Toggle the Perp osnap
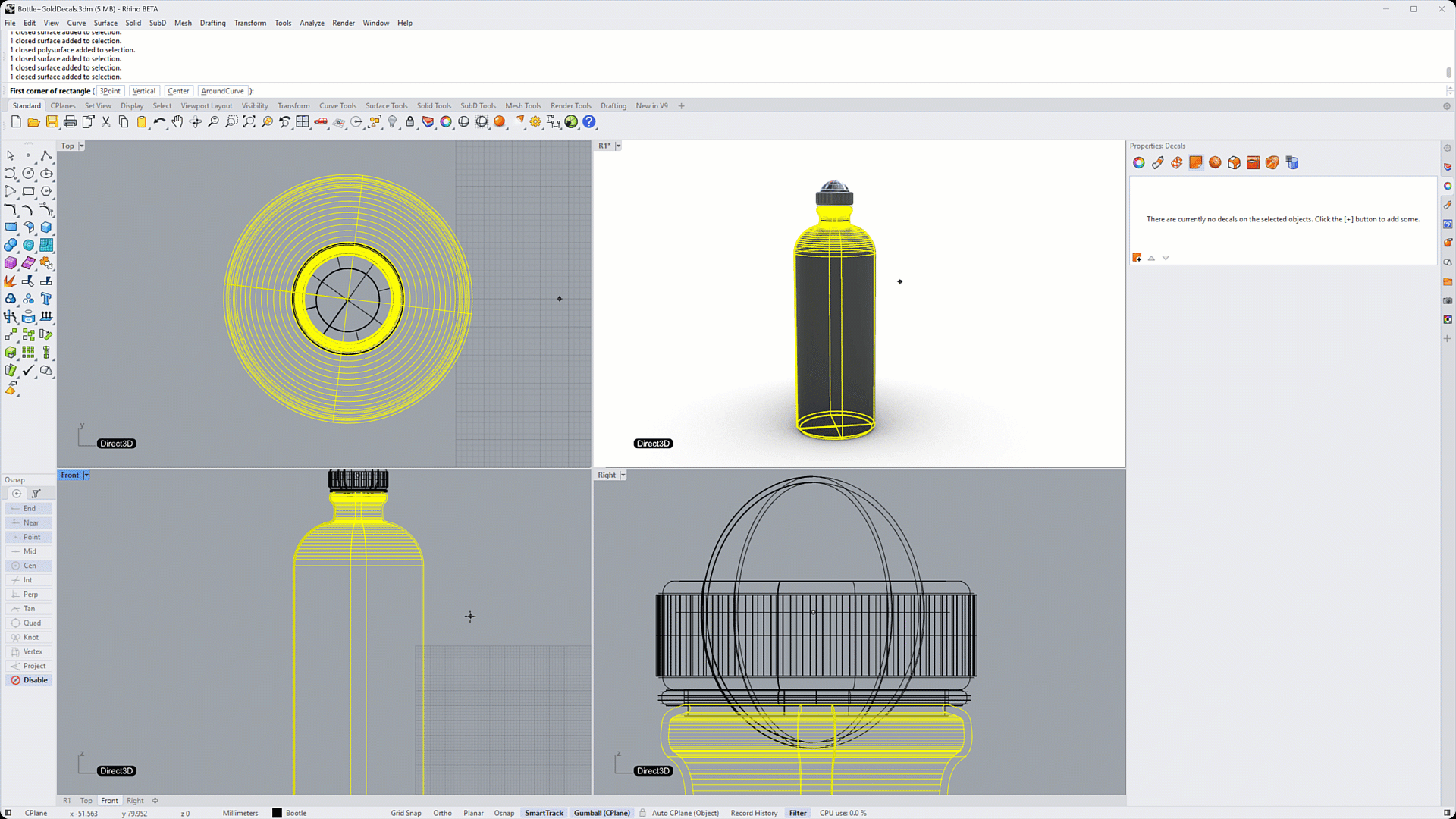Screen dimensions: 1456x819 29,595
